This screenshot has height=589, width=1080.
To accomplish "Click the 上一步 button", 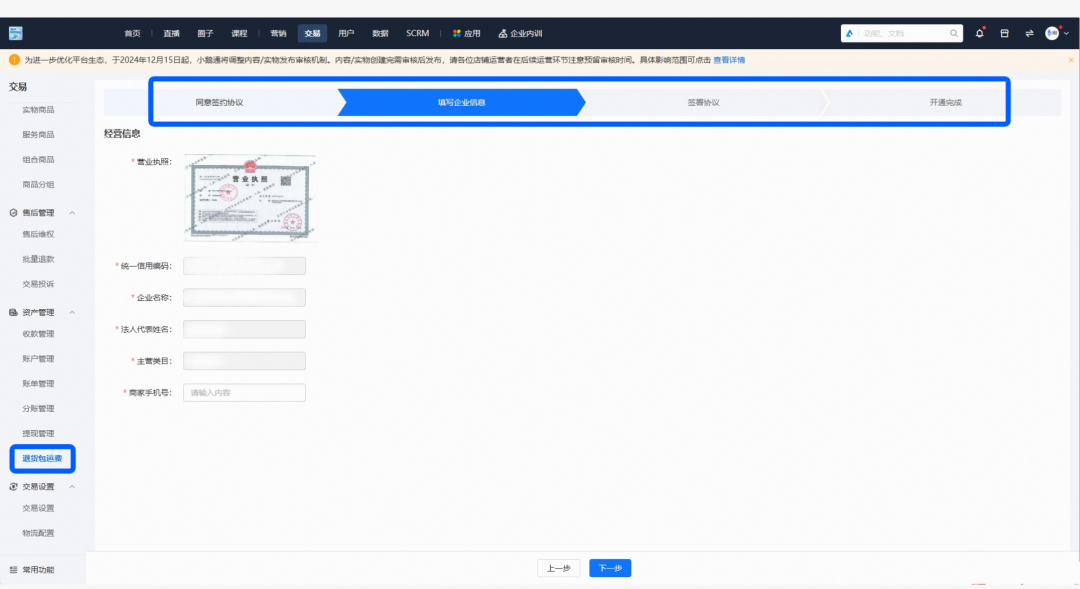I will point(559,568).
